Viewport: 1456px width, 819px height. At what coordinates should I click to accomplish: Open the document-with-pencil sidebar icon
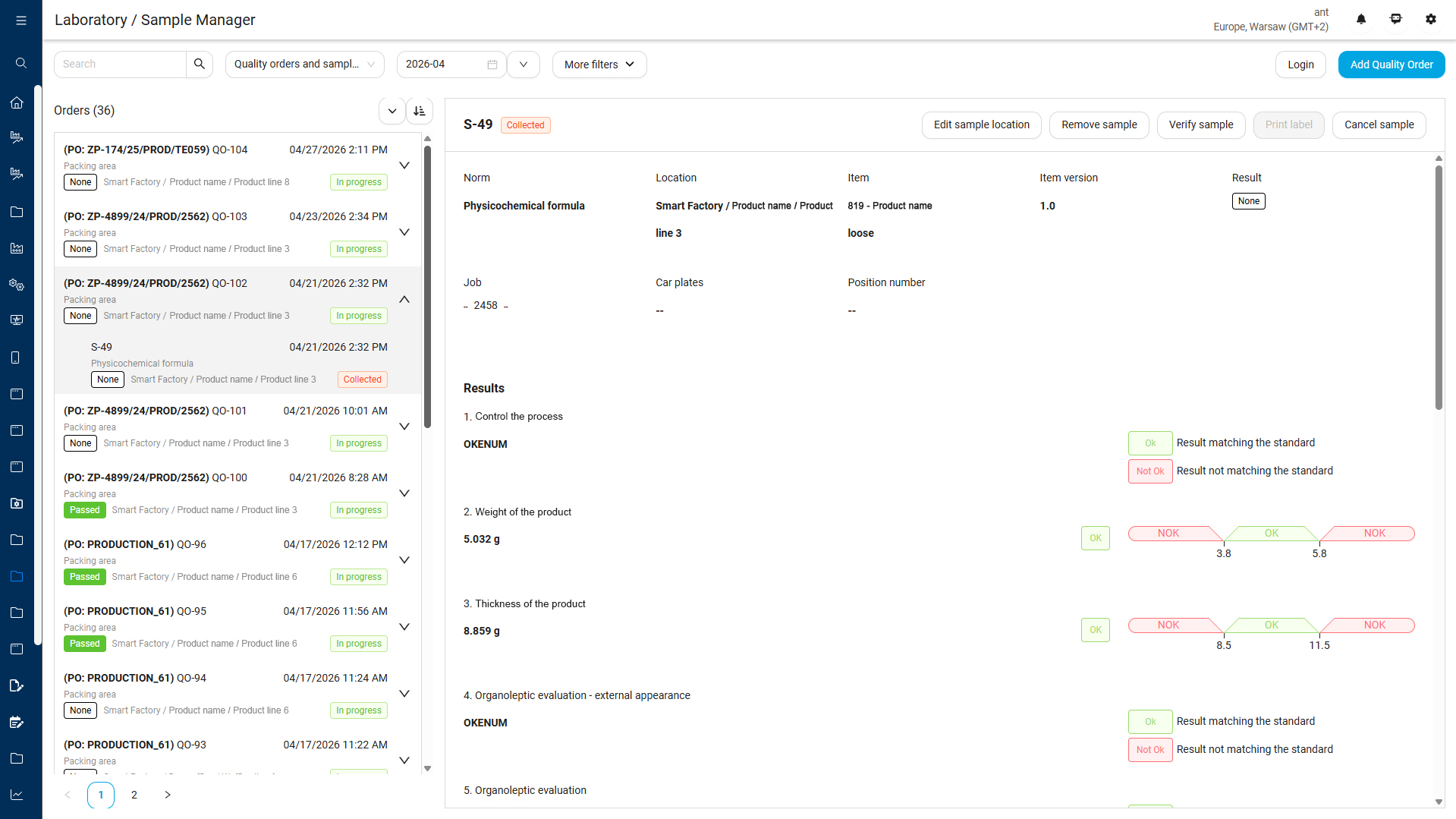click(x=17, y=685)
